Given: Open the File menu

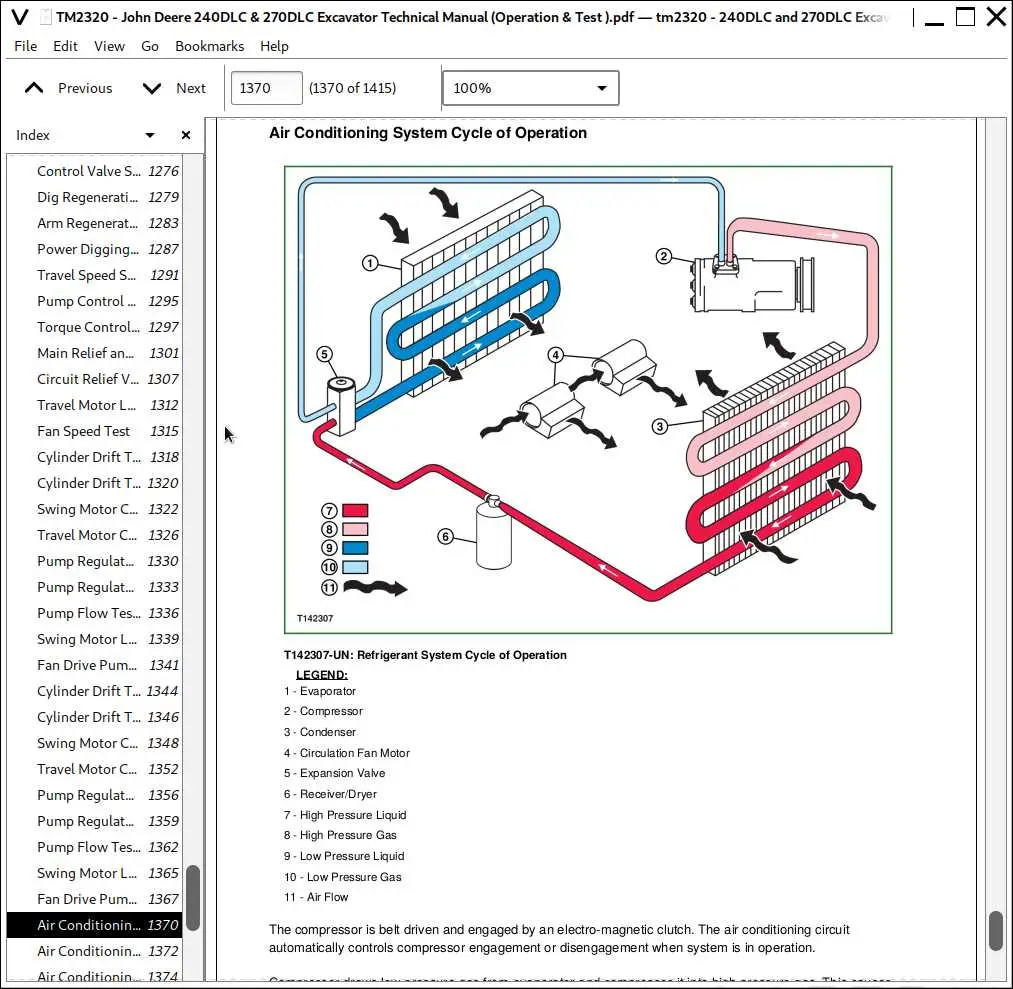Looking at the screenshot, I should pos(26,46).
